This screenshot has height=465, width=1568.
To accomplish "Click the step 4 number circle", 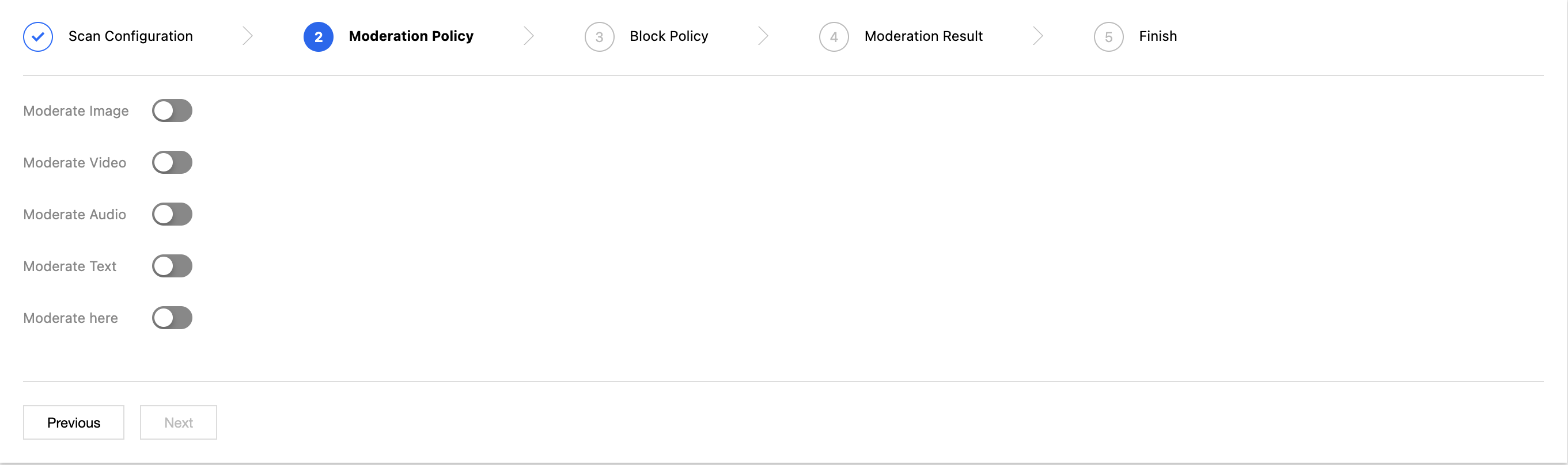I will tap(834, 36).
